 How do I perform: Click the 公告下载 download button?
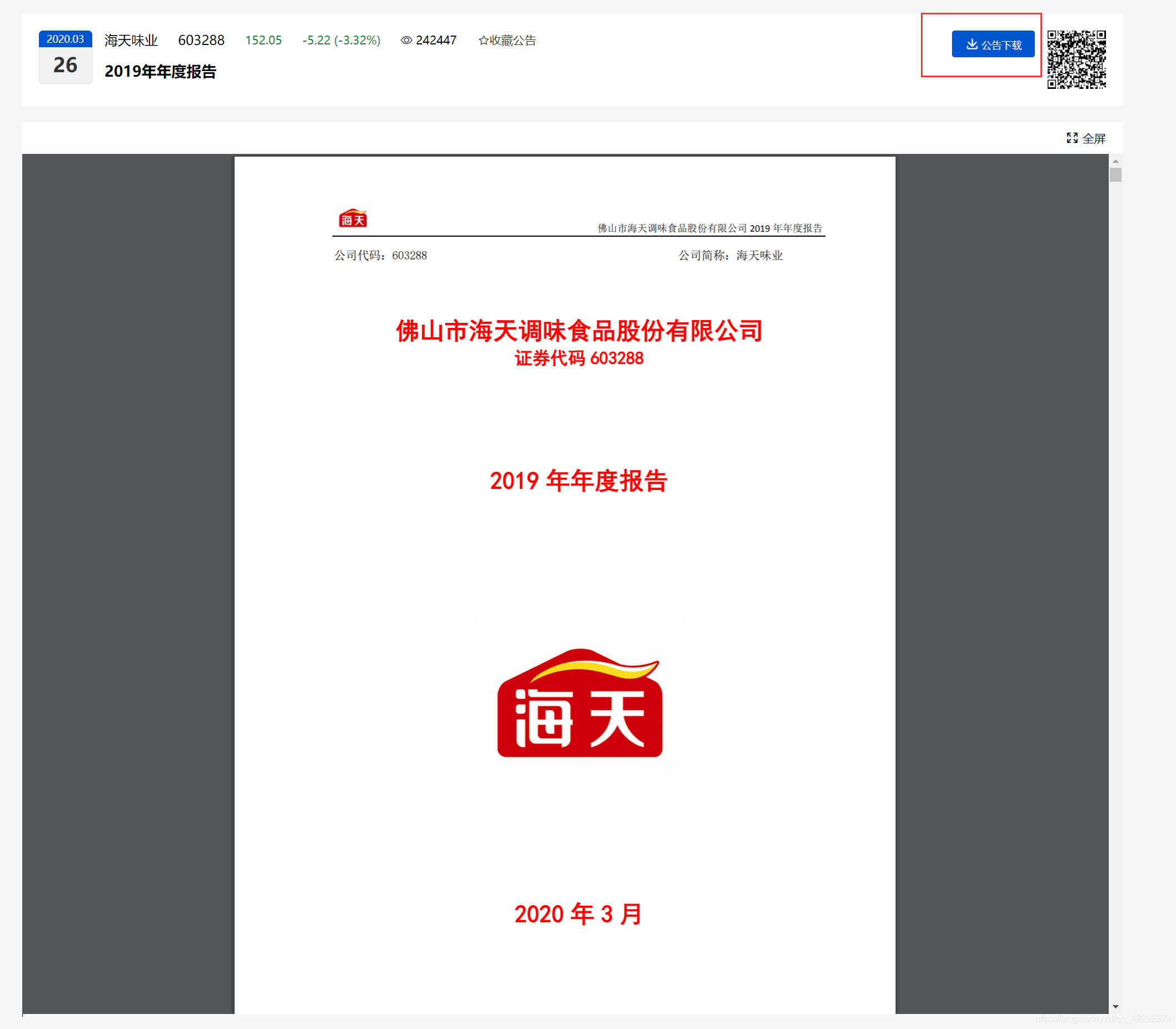(x=993, y=44)
